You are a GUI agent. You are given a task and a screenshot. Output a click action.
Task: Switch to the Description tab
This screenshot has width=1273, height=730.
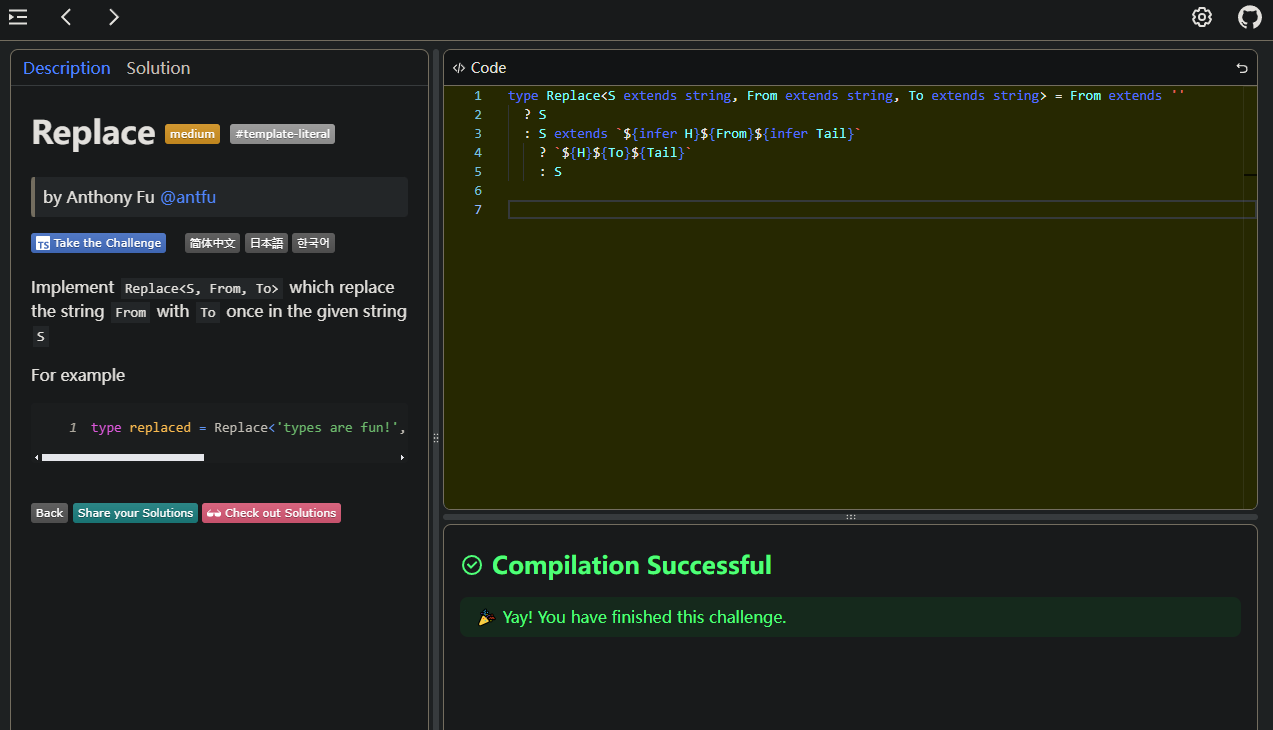[67, 68]
